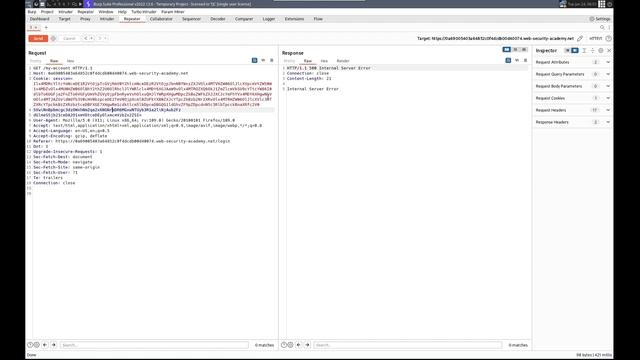Focus the request search field
Image resolution: width=640 pixels, height=360 pixels.
(x=154, y=345)
